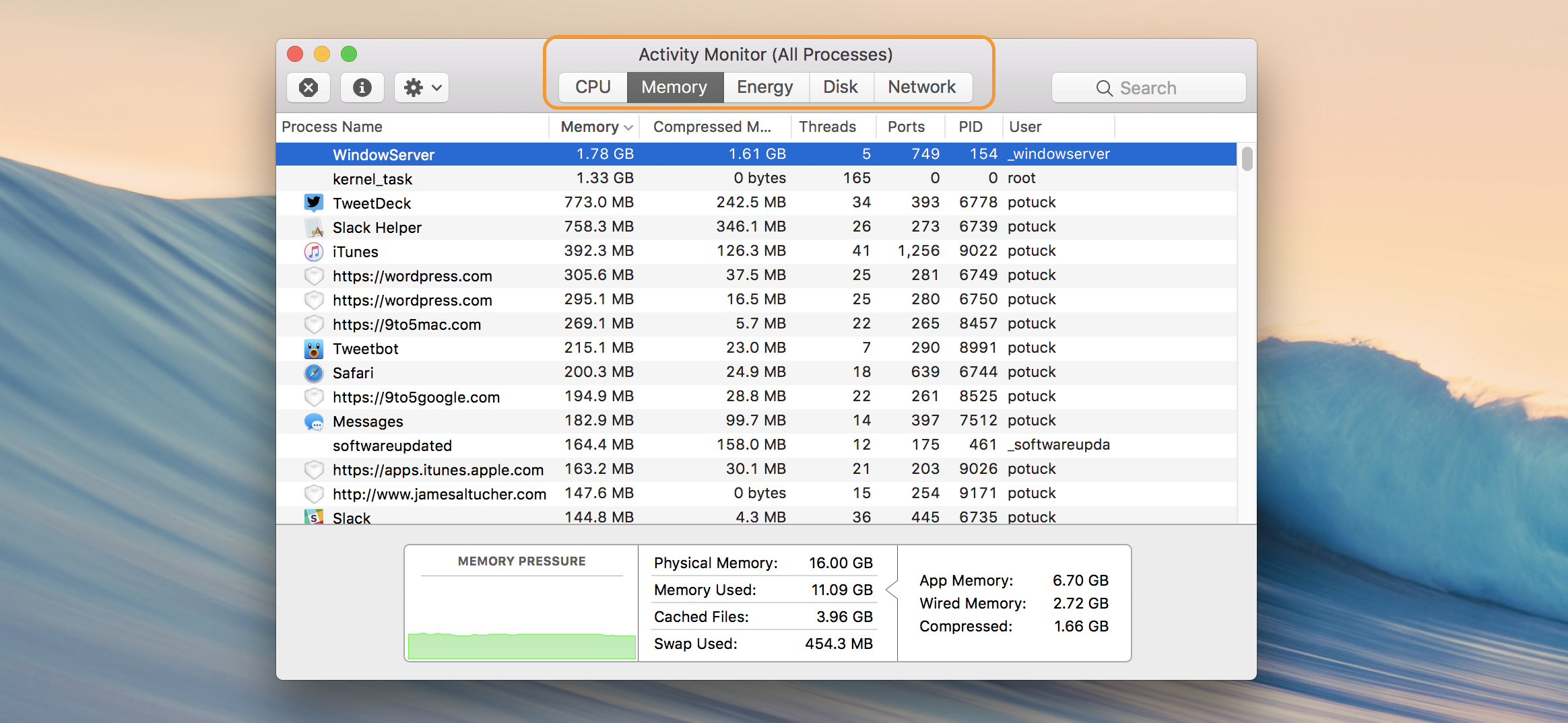
Task: Click the iTunes music note icon
Action: tap(314, 251)
